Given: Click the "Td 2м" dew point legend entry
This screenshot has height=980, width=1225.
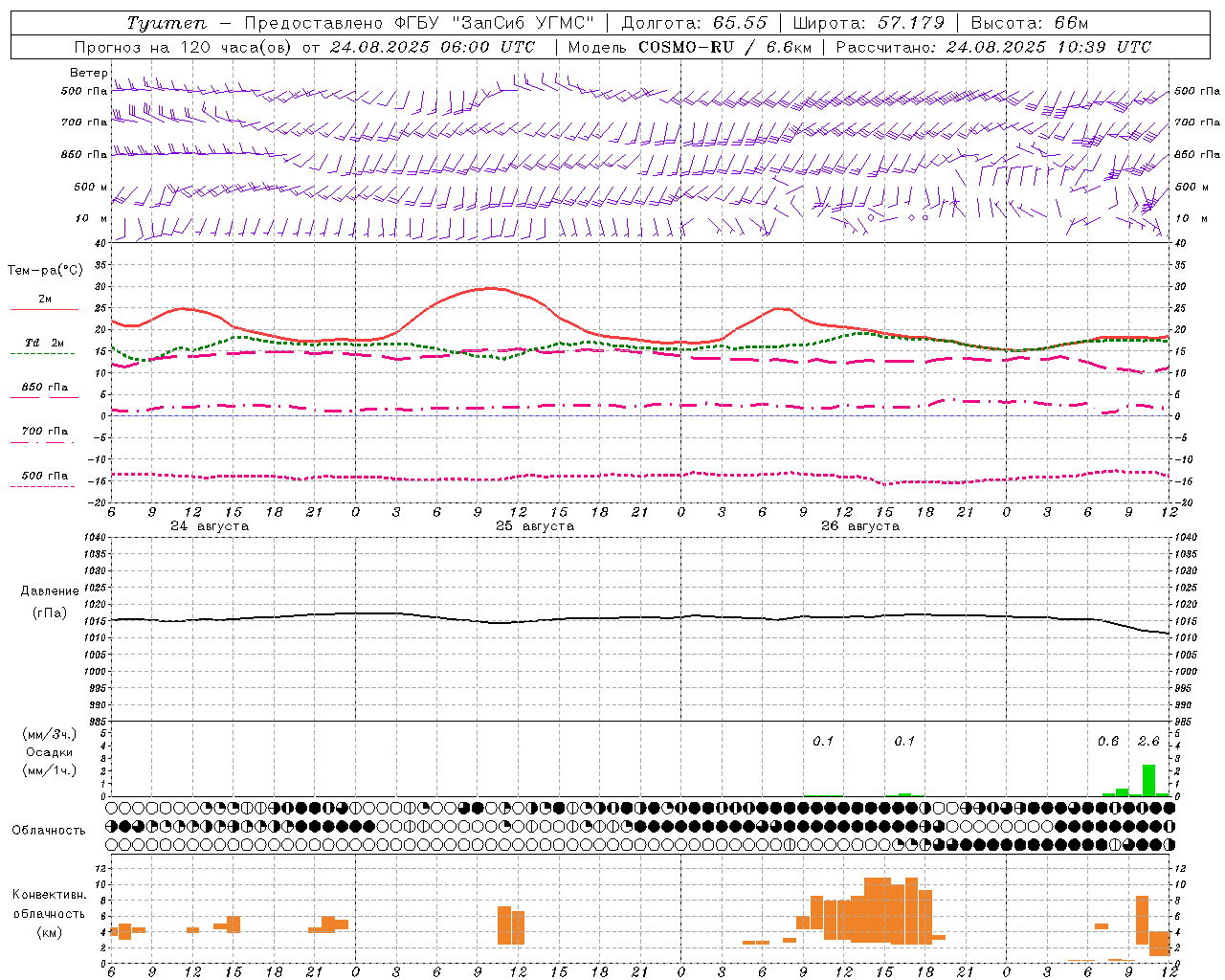Looking at the screenshot, I should [x=44, y=343].
